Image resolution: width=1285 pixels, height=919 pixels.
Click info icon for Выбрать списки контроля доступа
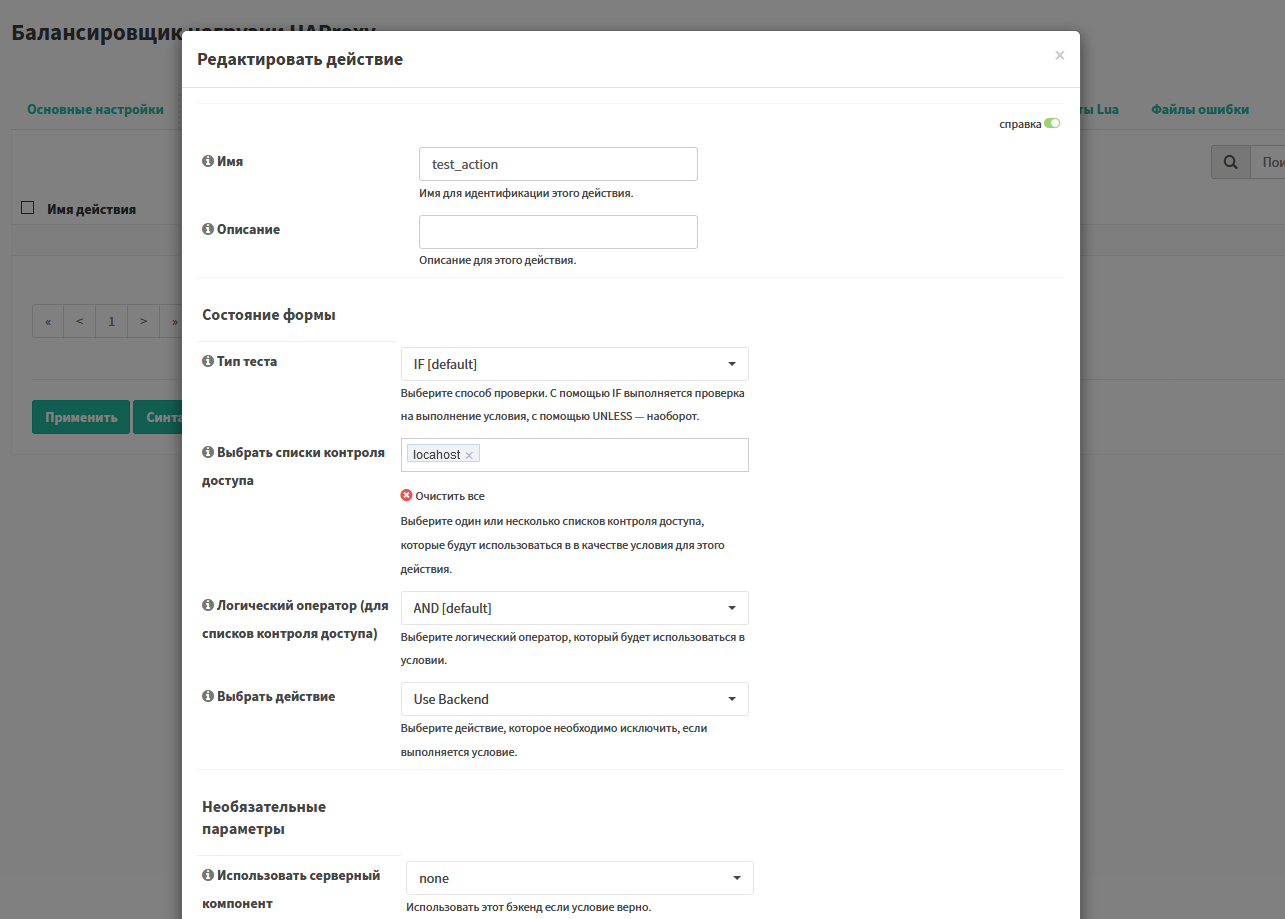[x=208, y=451]
